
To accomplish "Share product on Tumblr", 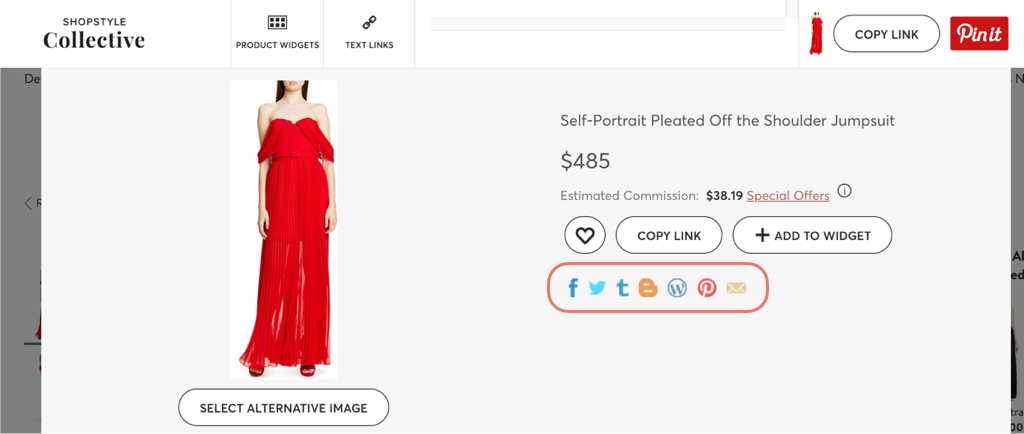I will (622, 288).
